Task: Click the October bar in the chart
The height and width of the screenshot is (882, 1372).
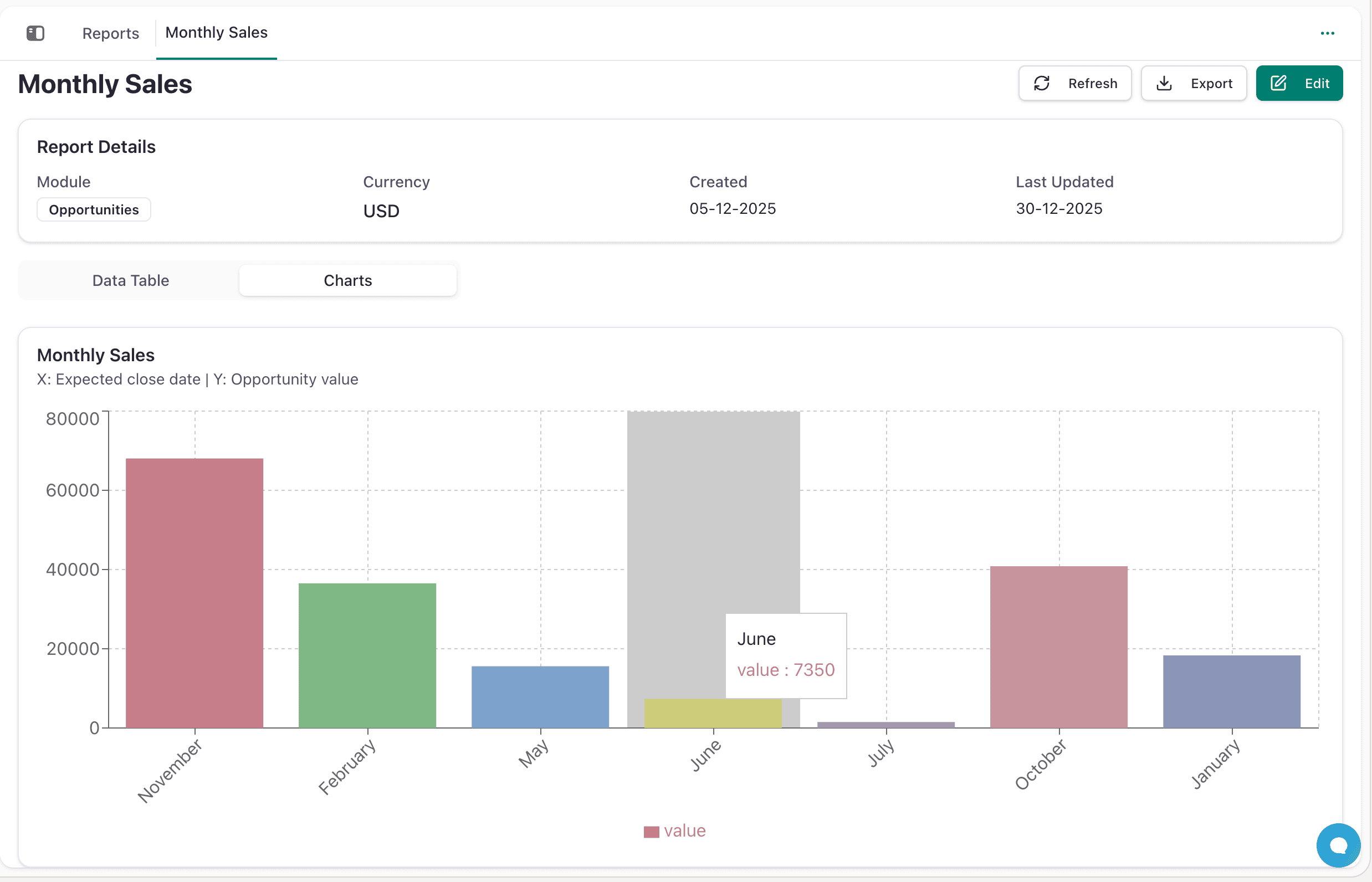Action: tap(1059, 647)
